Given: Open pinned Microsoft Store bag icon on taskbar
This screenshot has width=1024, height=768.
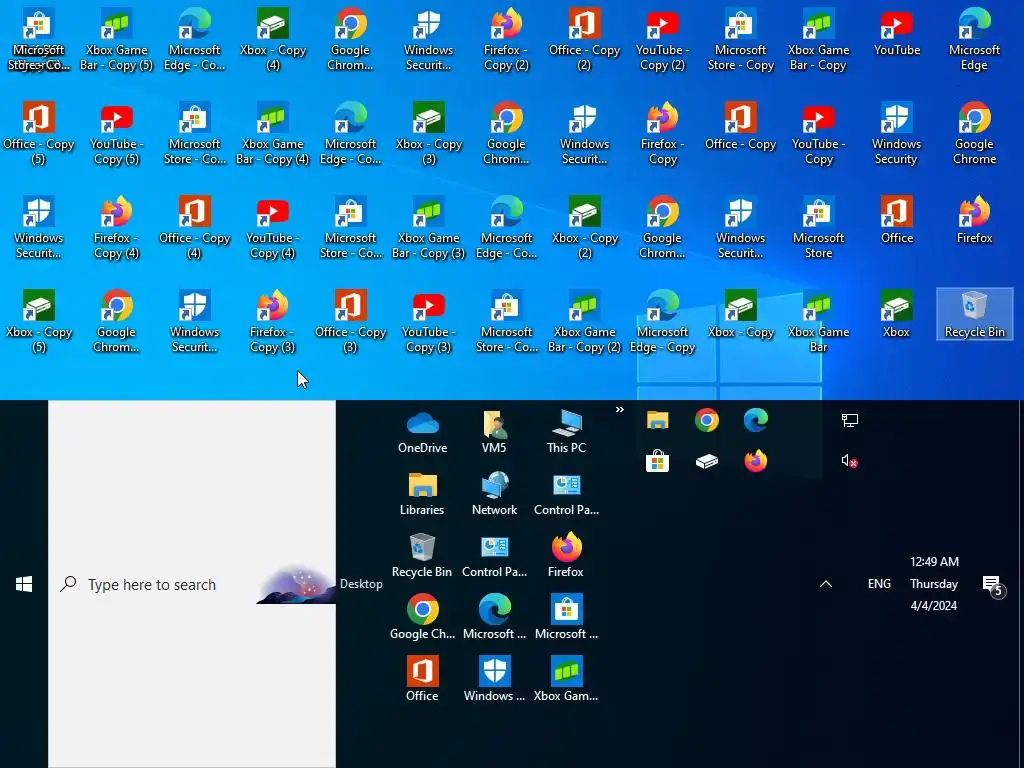Looking at the screenshot, I should coord(658,462).
